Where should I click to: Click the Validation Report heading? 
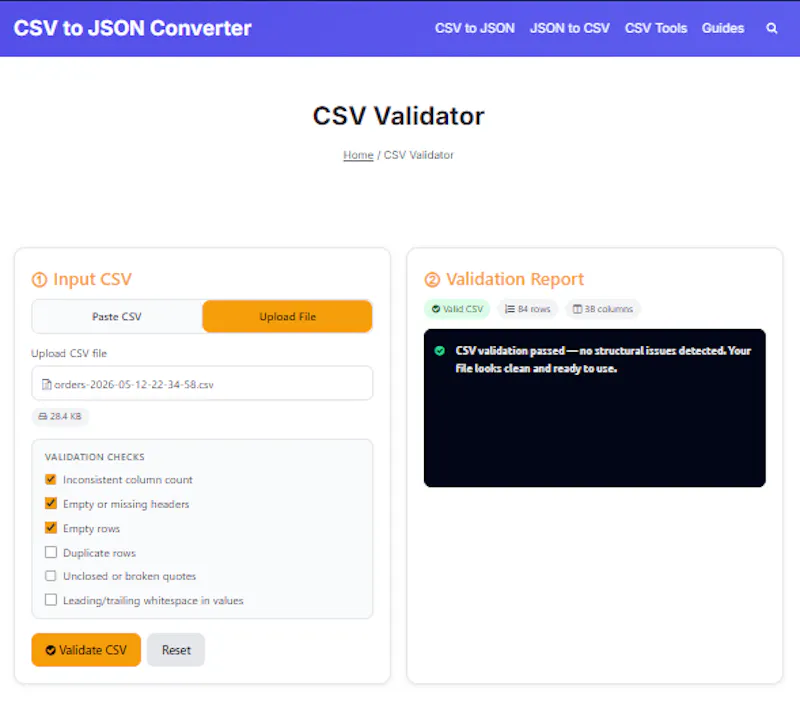tap(504, 279)
